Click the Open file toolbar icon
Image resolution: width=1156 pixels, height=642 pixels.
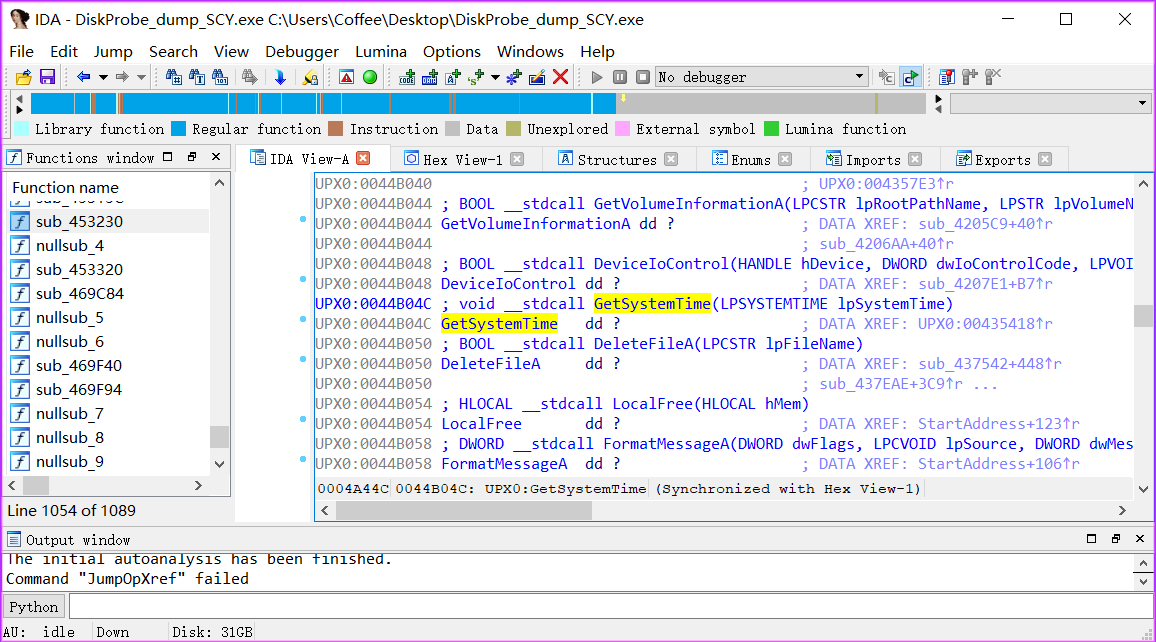tap(24, 77)
